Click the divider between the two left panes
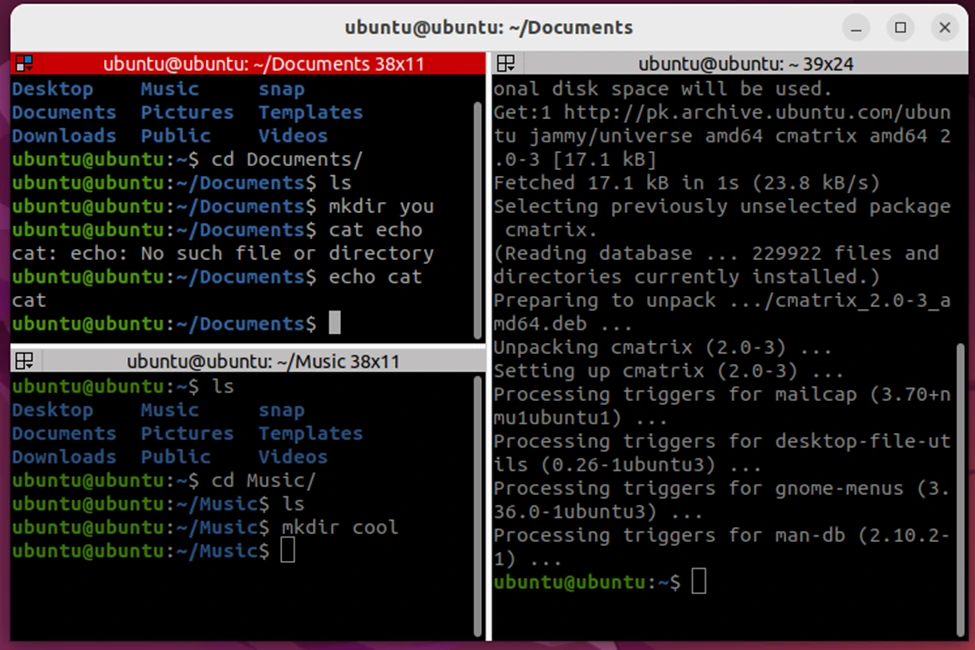 [247, 346]
